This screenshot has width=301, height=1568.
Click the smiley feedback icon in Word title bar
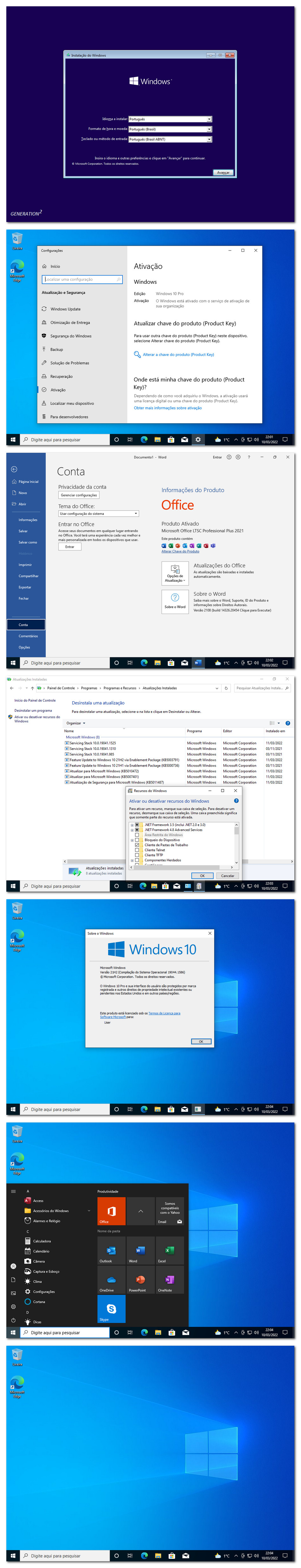pyautogui.click(x=228, y=457)
